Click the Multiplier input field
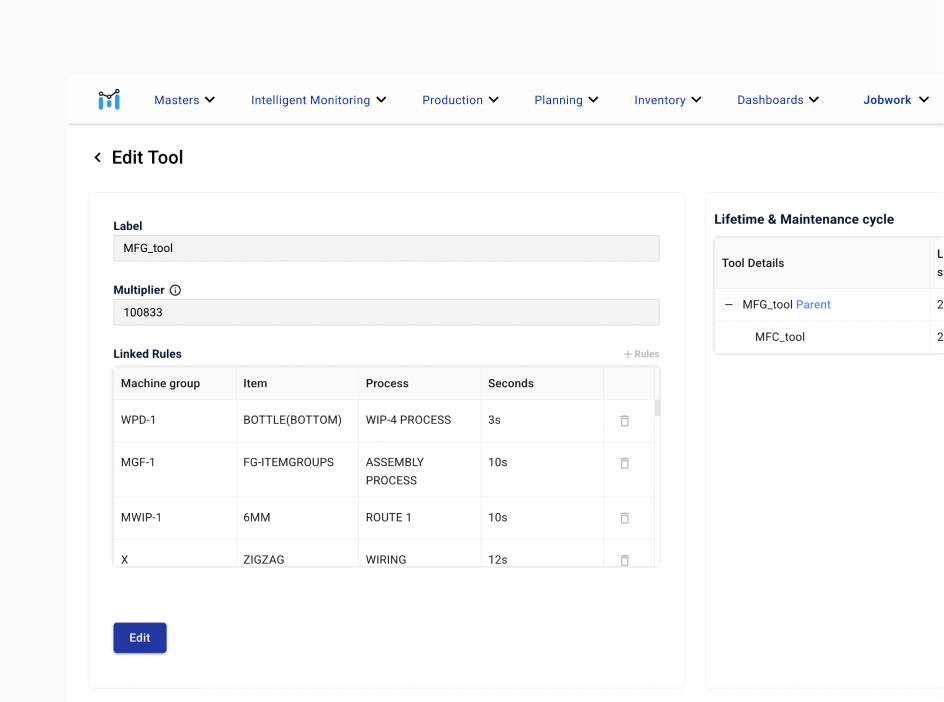This screenshot has height=702, width=944. click(387, 312)
